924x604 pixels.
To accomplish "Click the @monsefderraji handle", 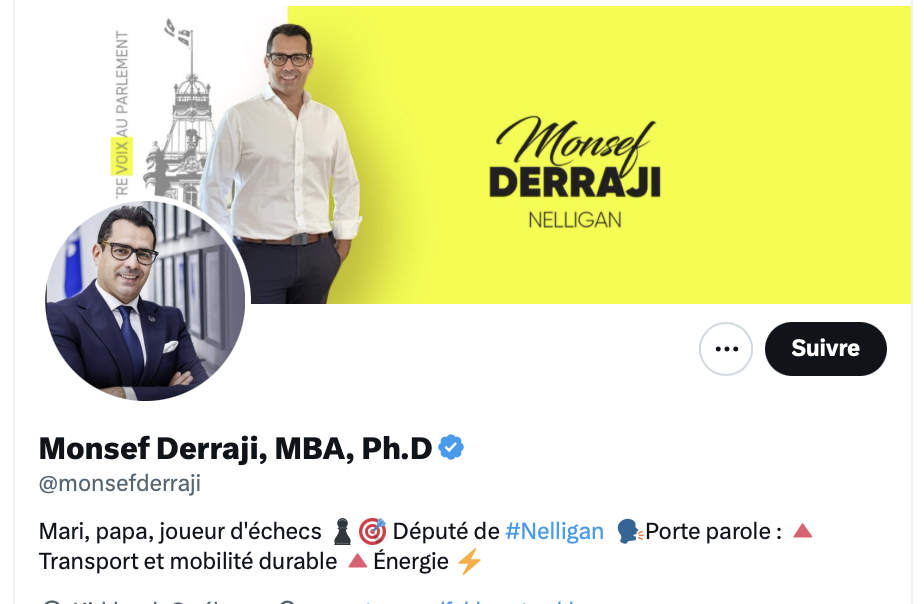I will [120, 483].
